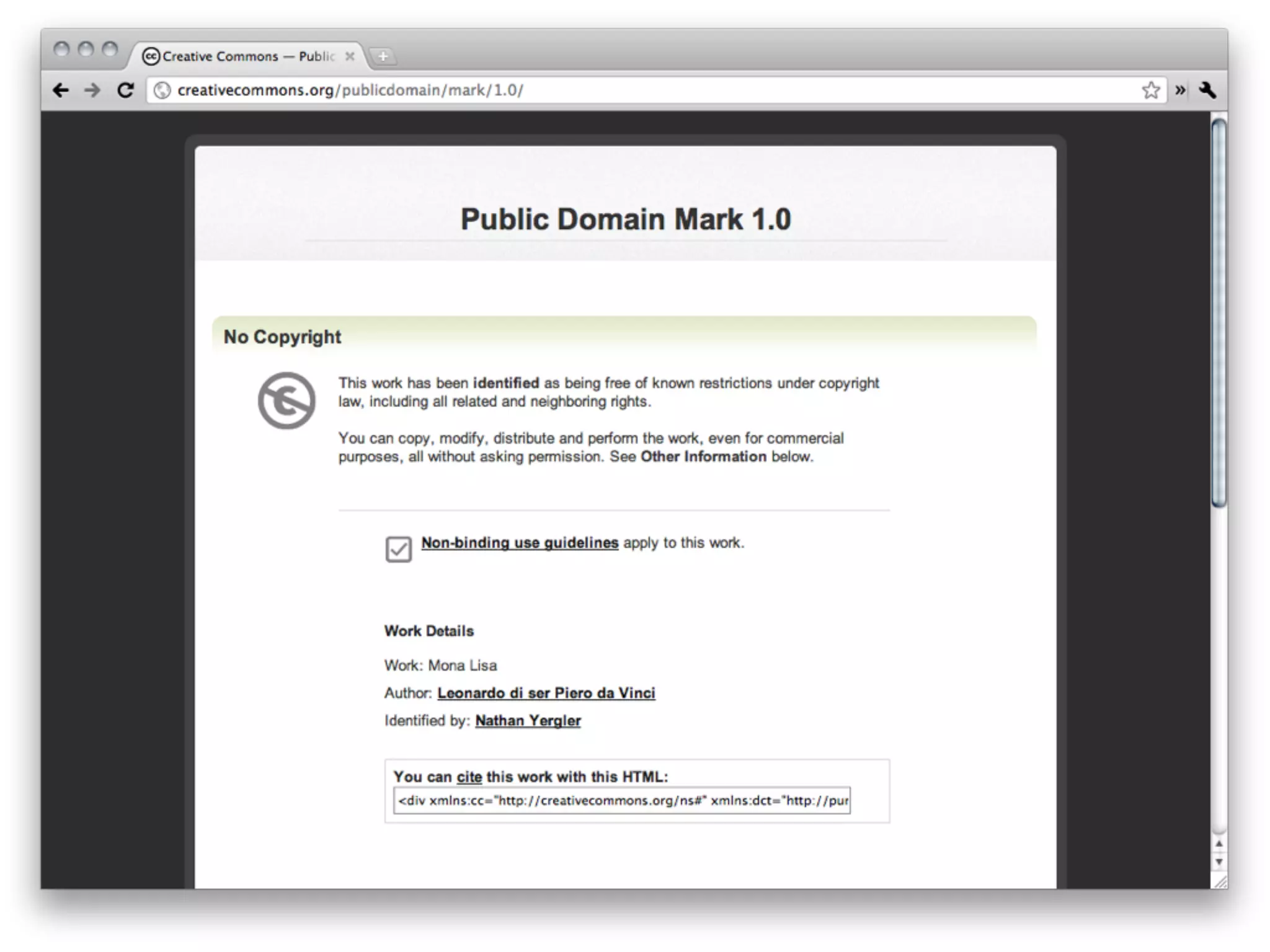1270x952 pixels.
Task: Open the wrench settings menu
Action: (1207, 90)
